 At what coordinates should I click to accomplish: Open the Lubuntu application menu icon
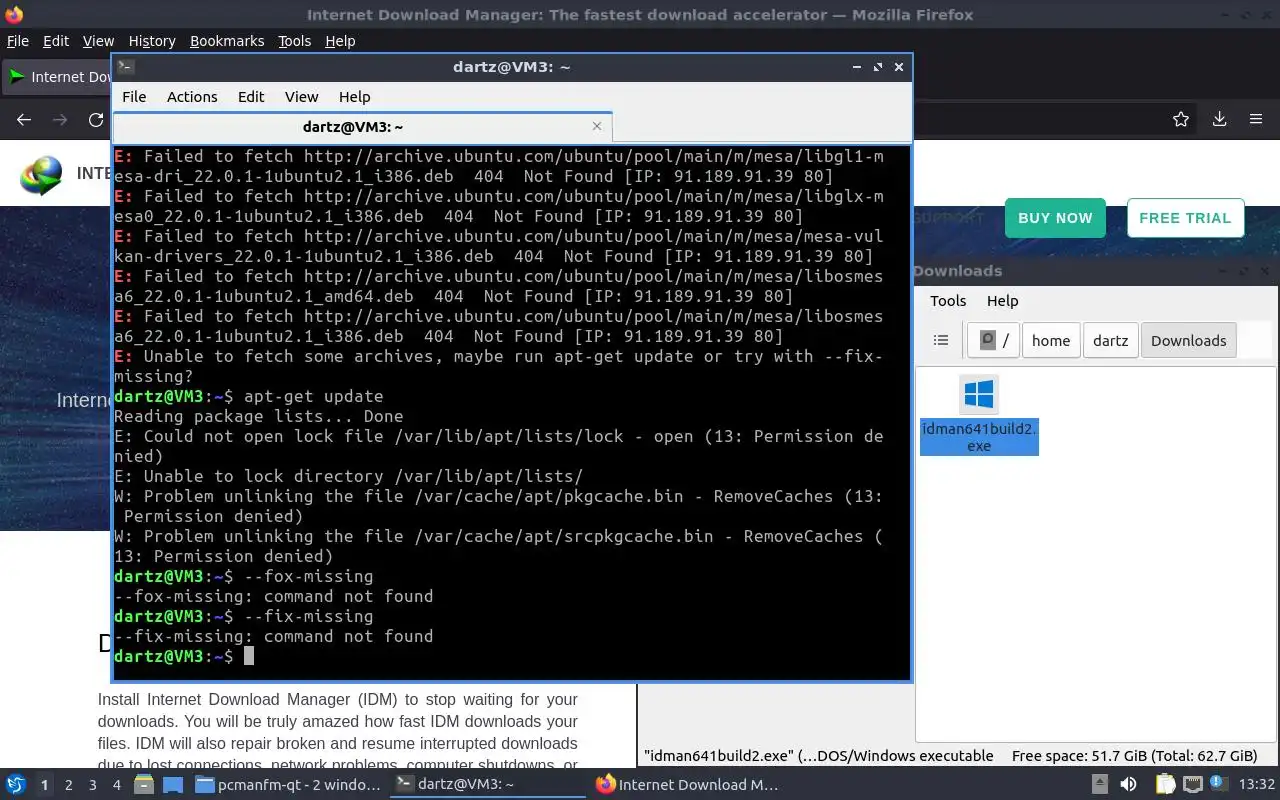coord(15,784)
